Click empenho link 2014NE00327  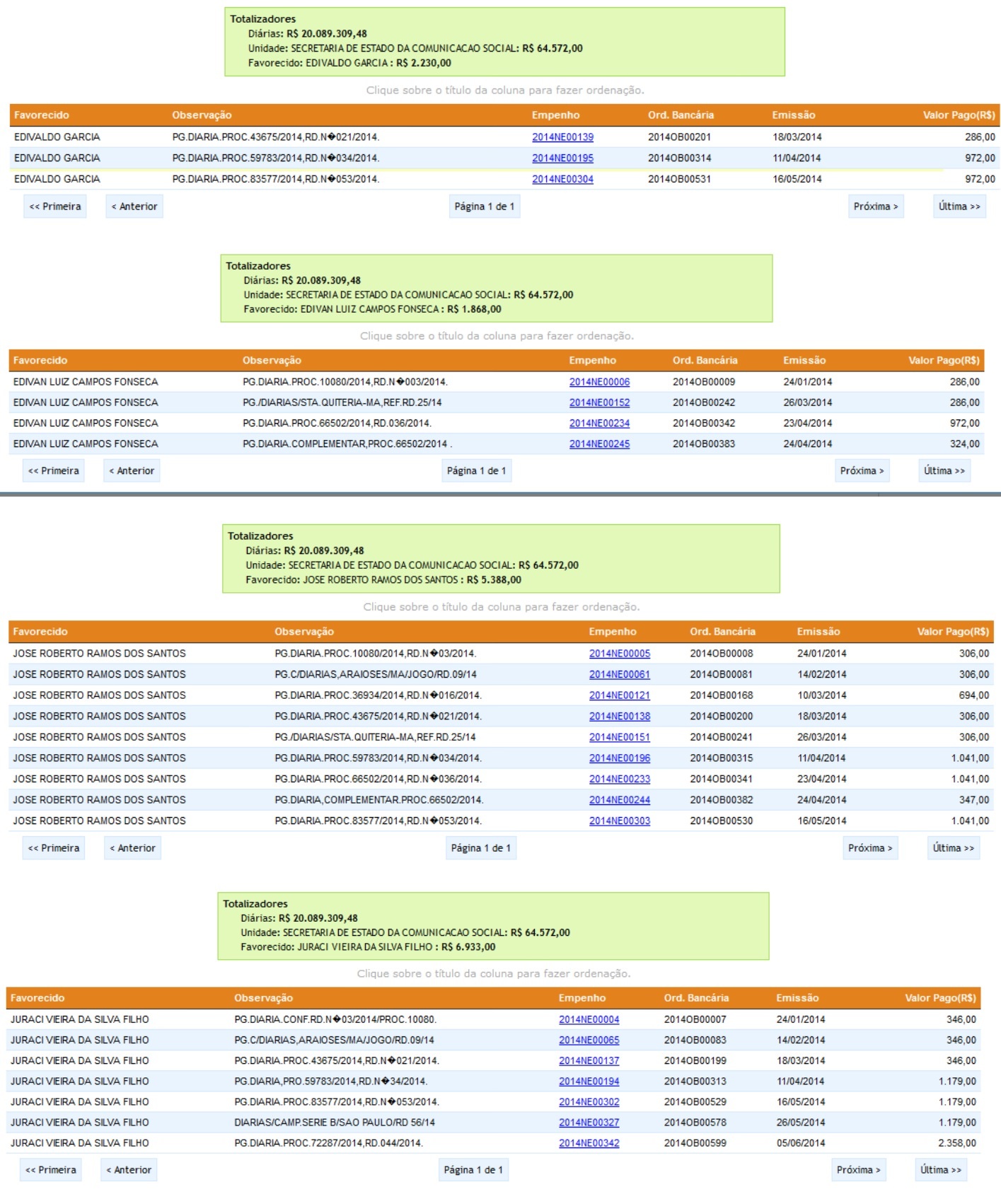pyautogui.click(x=589, y=1123)
